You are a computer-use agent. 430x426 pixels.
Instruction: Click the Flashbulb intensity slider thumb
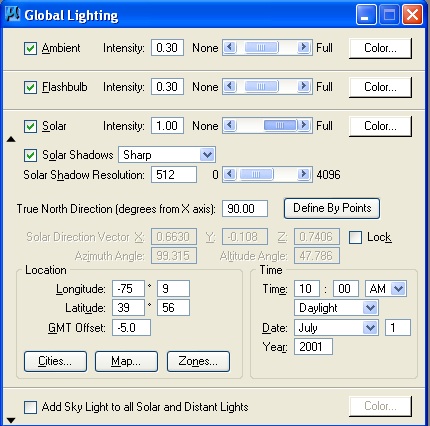point(261,86)
